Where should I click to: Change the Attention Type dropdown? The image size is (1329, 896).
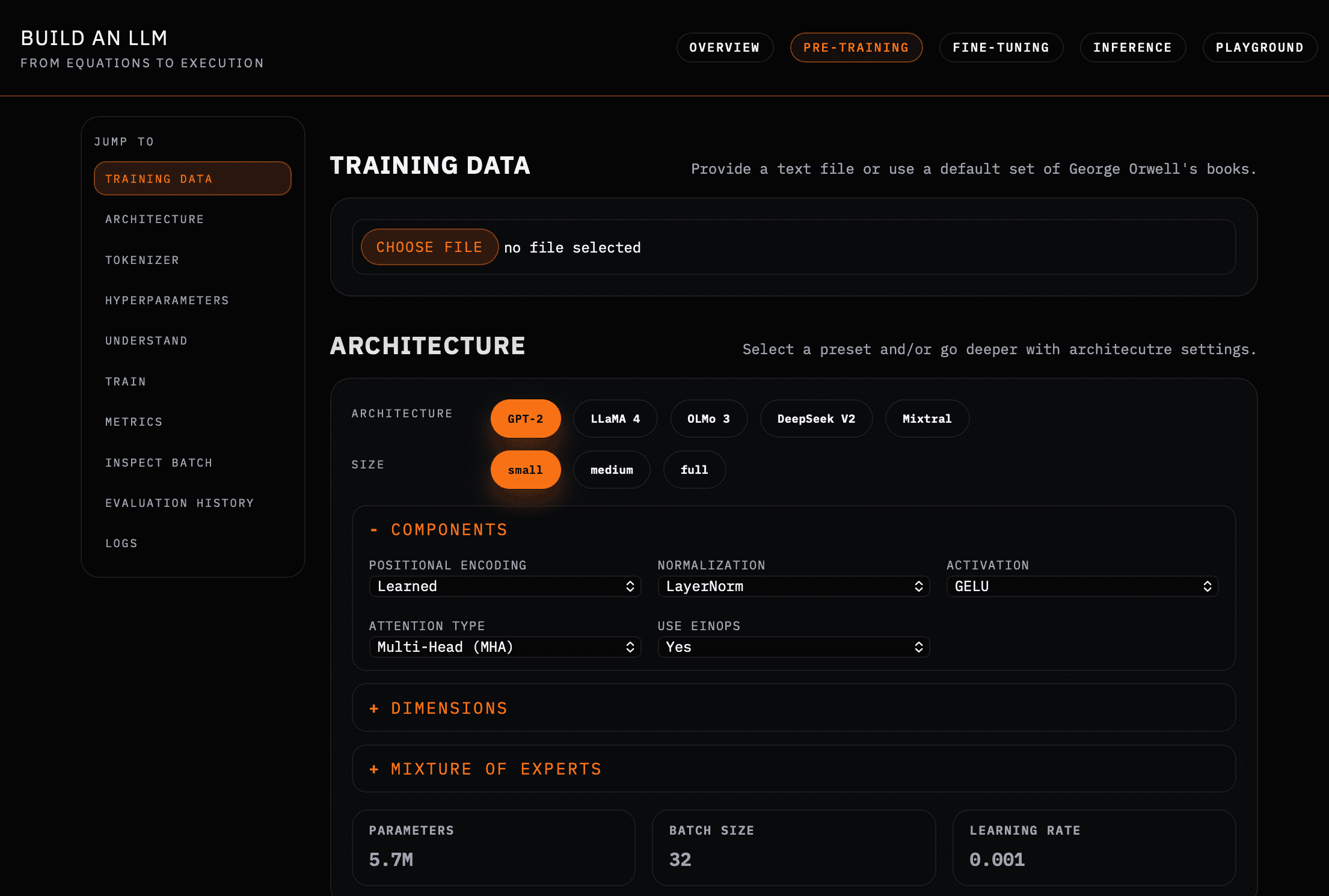pos(505,647)
